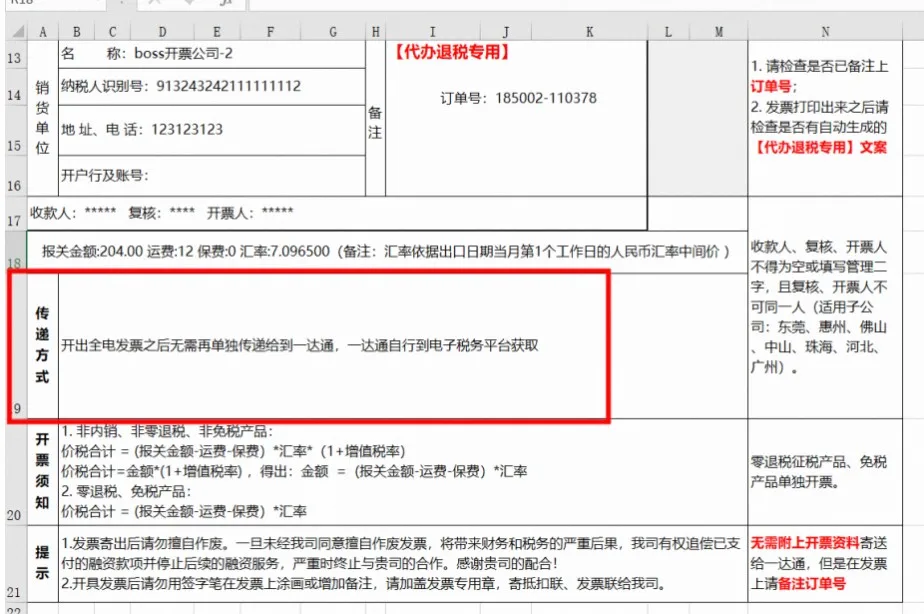Click the 地址、电话: 123123123 cell
Image resolution: width=924 pixels, height=614 pixels.
click(x=212, y=130)
